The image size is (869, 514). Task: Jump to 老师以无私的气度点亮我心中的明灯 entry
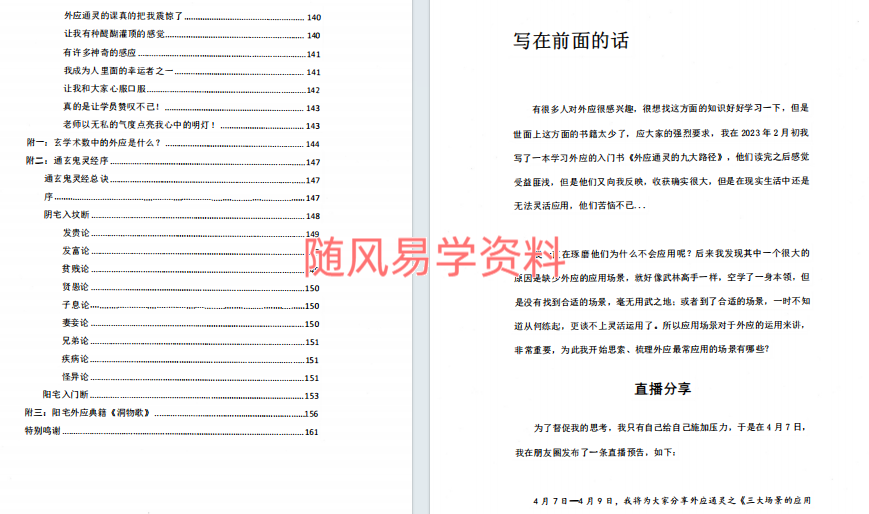point(139,126)
